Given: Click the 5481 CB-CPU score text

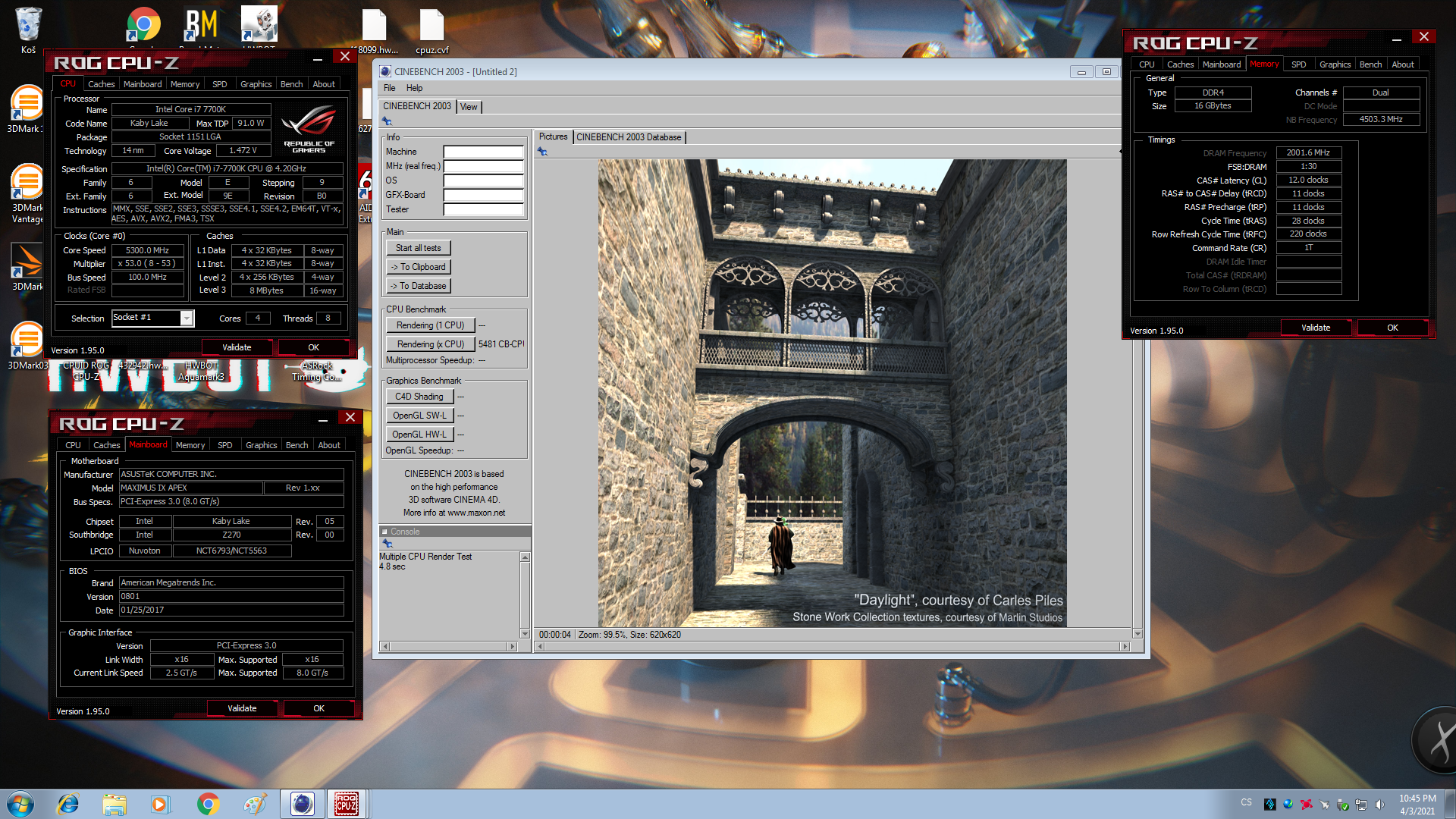Looking at the screenshot, I should tap(500, 344).
